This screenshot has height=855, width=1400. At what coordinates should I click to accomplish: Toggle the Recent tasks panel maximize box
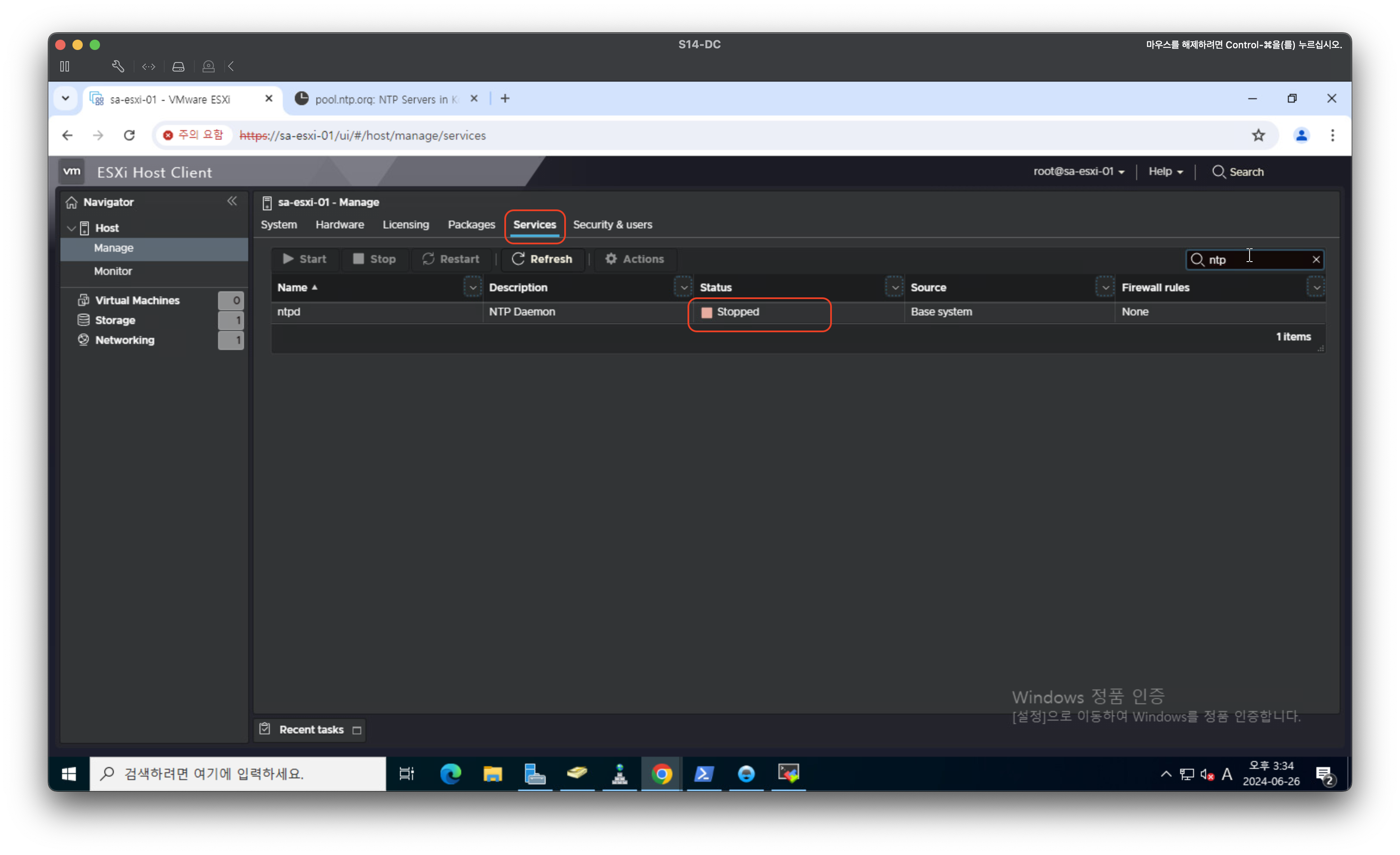(x=357, y=730)
